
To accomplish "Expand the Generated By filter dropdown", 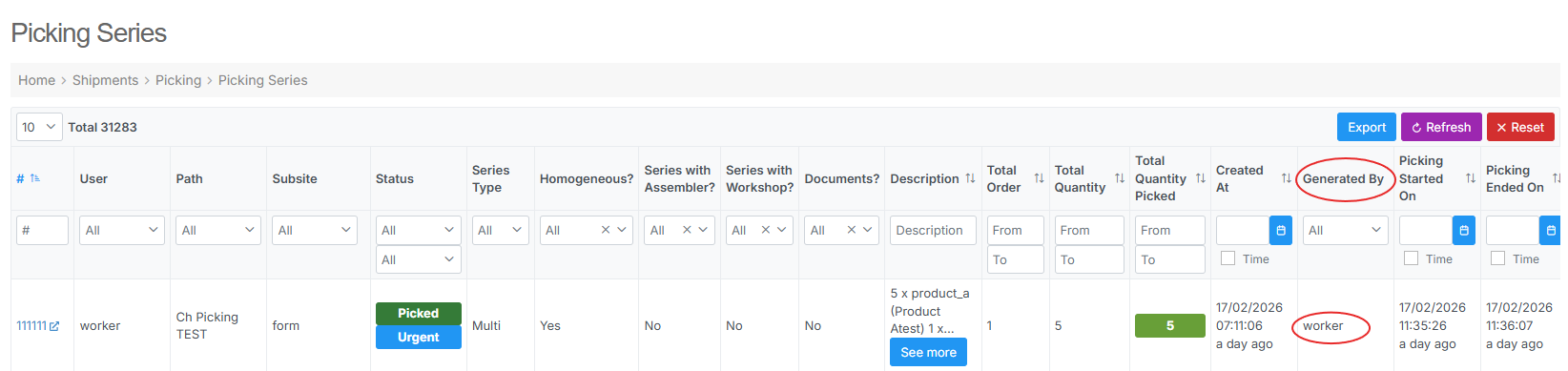I will [1346, 230].
